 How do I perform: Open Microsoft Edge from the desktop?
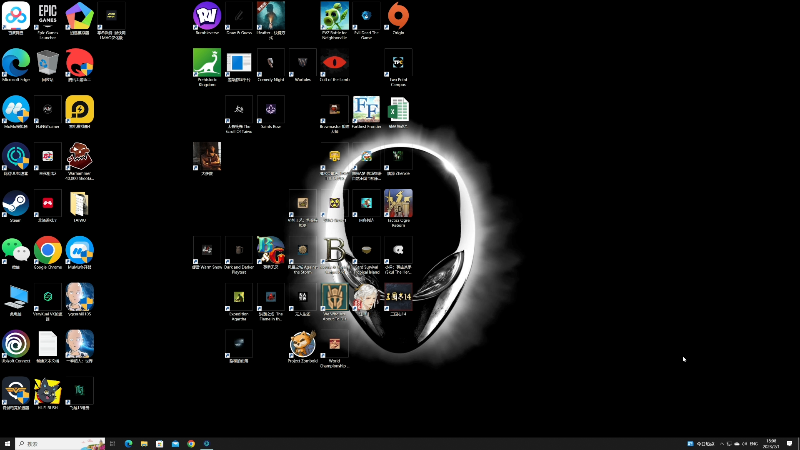pos(16,63)
